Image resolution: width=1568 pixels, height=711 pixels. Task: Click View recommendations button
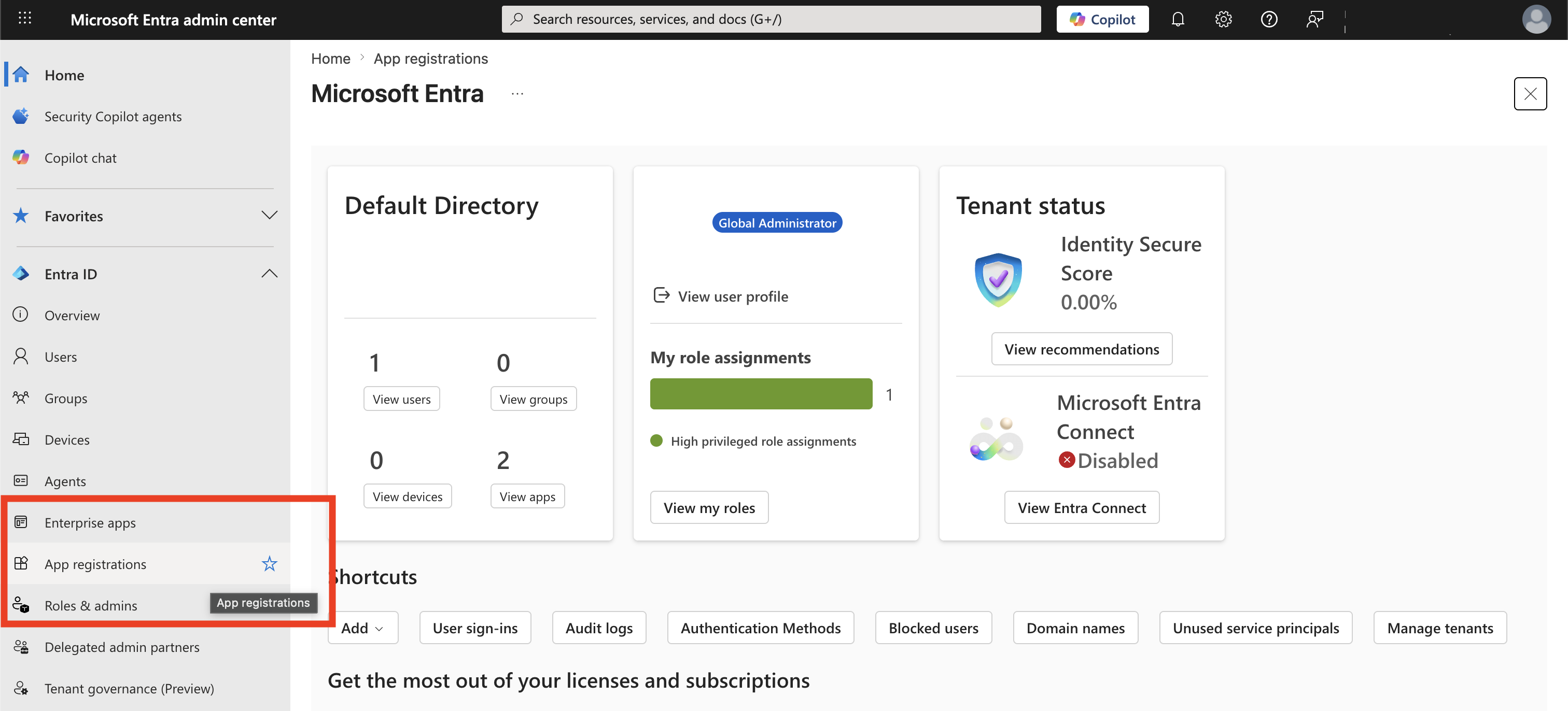tap(1082, 349)
